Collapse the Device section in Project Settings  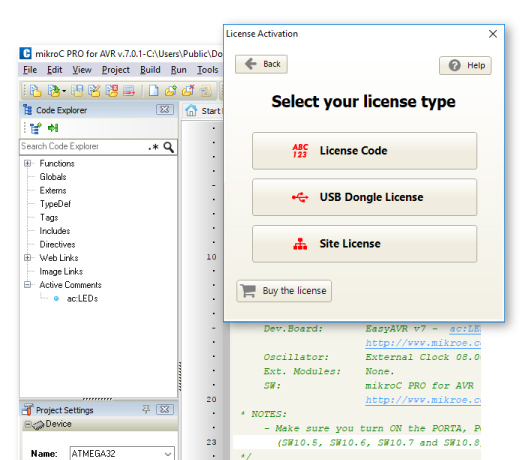point(28,424)
